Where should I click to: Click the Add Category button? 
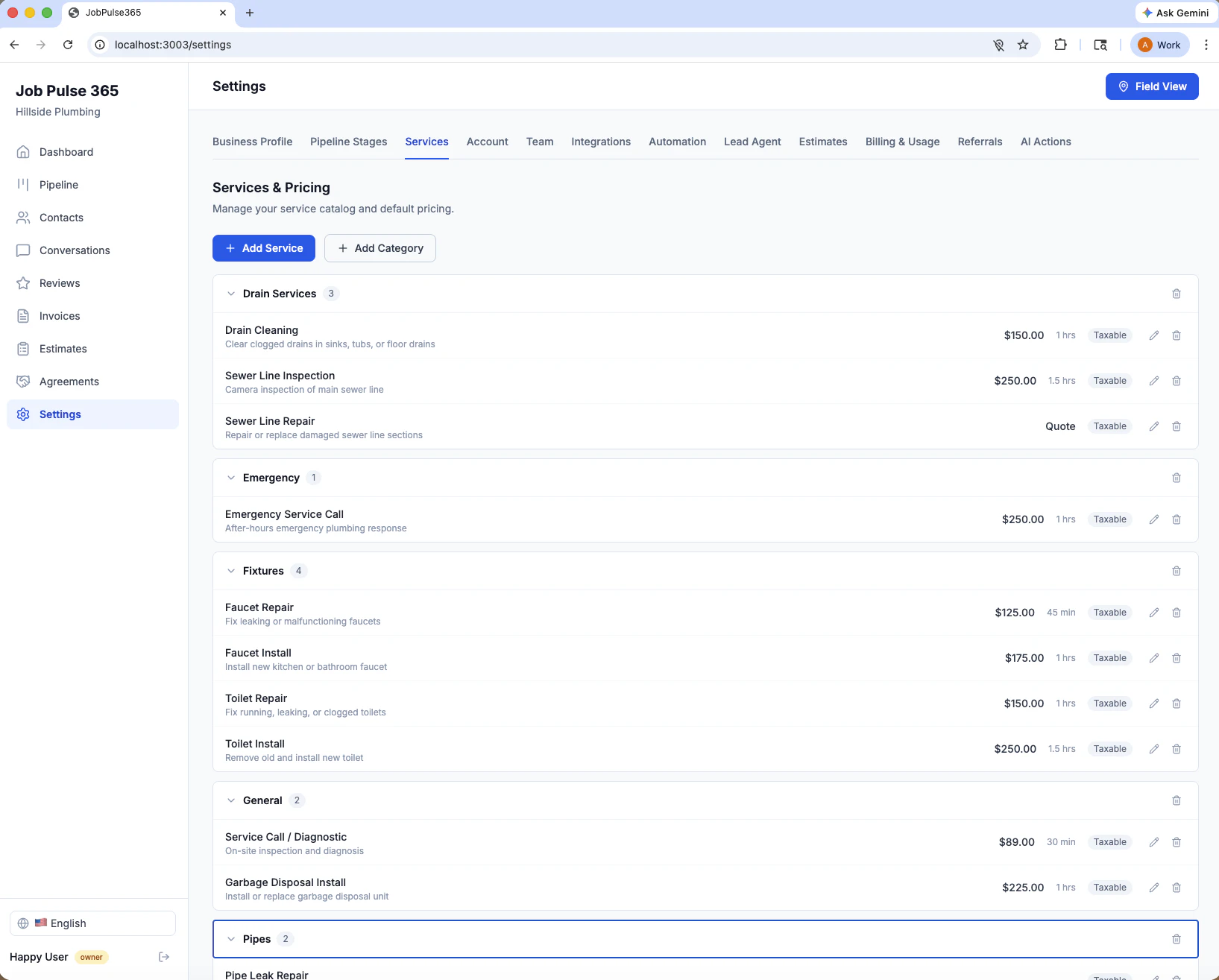click(380, 248)
